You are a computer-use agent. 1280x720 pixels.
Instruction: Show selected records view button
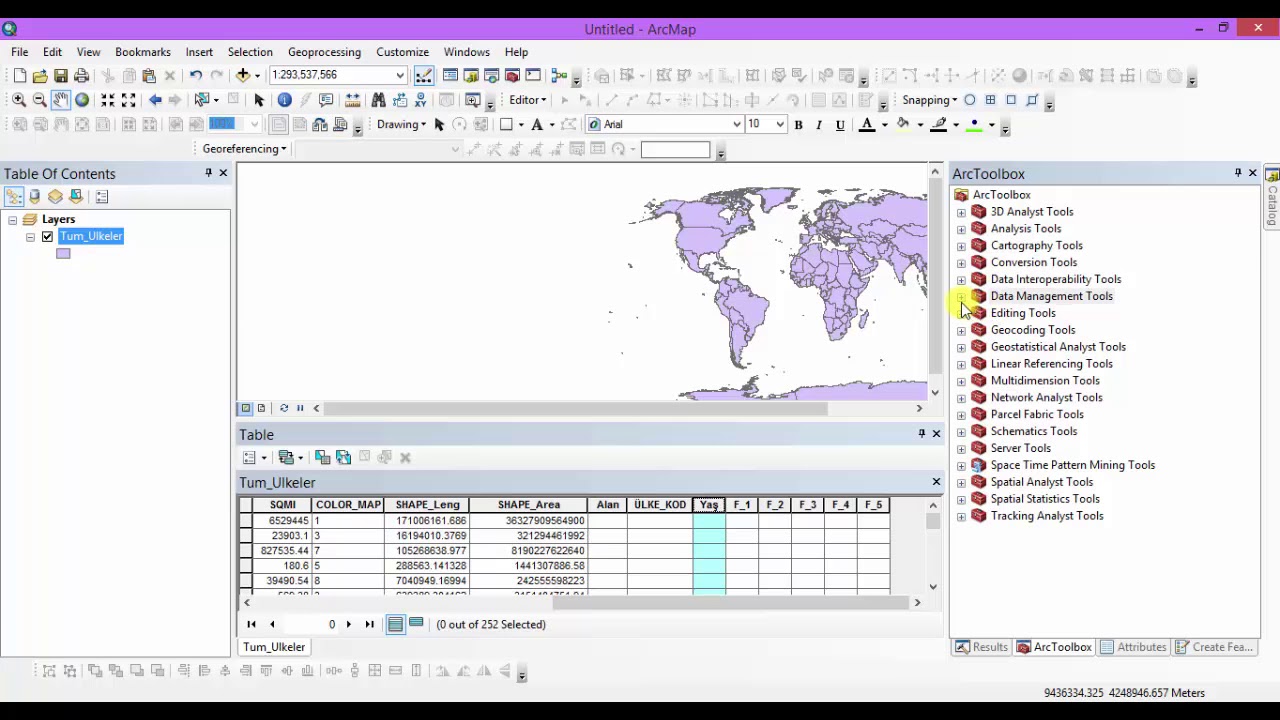click(416, 624)
